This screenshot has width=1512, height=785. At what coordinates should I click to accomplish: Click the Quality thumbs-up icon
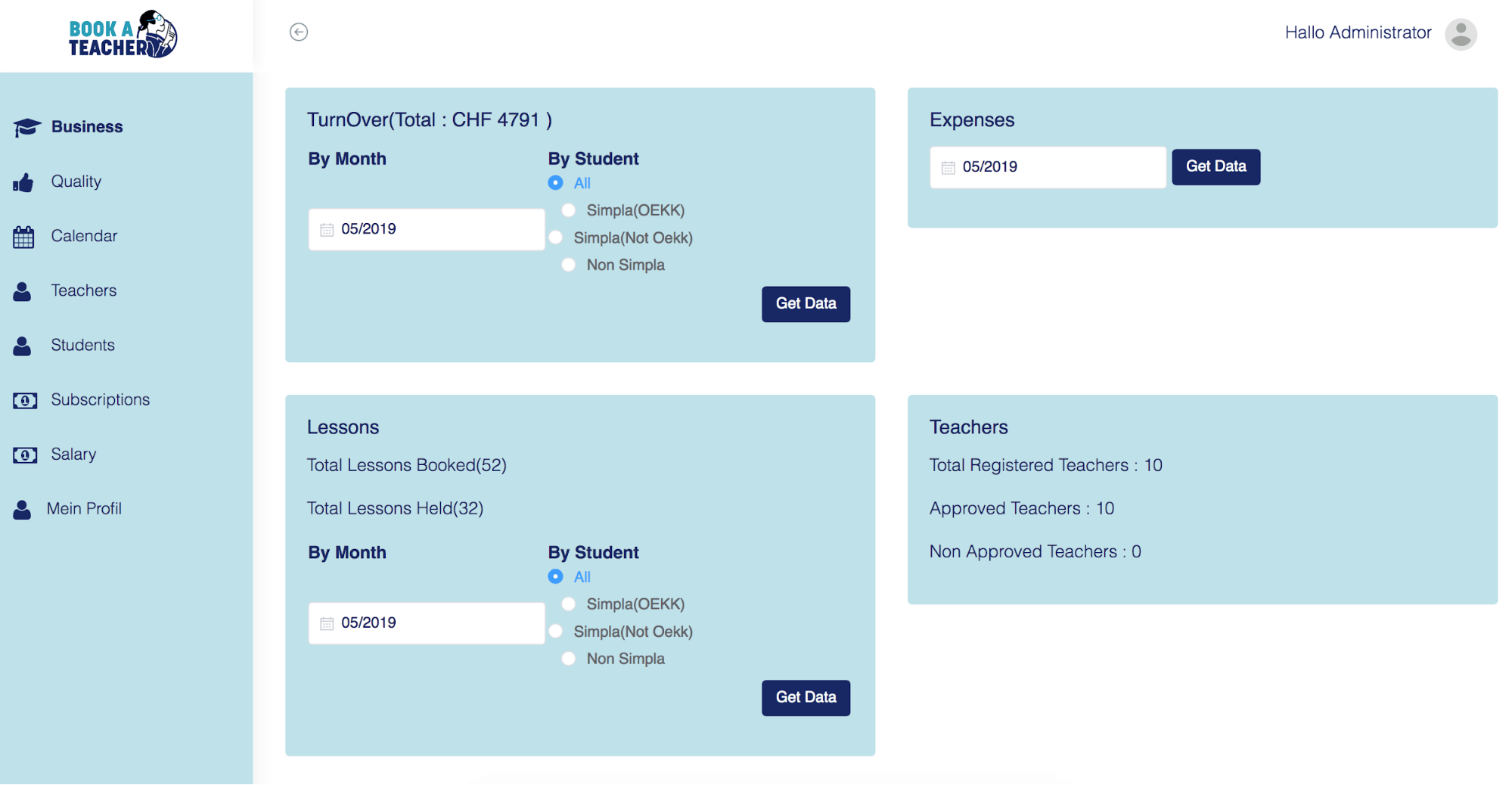[x=23, y=182]
